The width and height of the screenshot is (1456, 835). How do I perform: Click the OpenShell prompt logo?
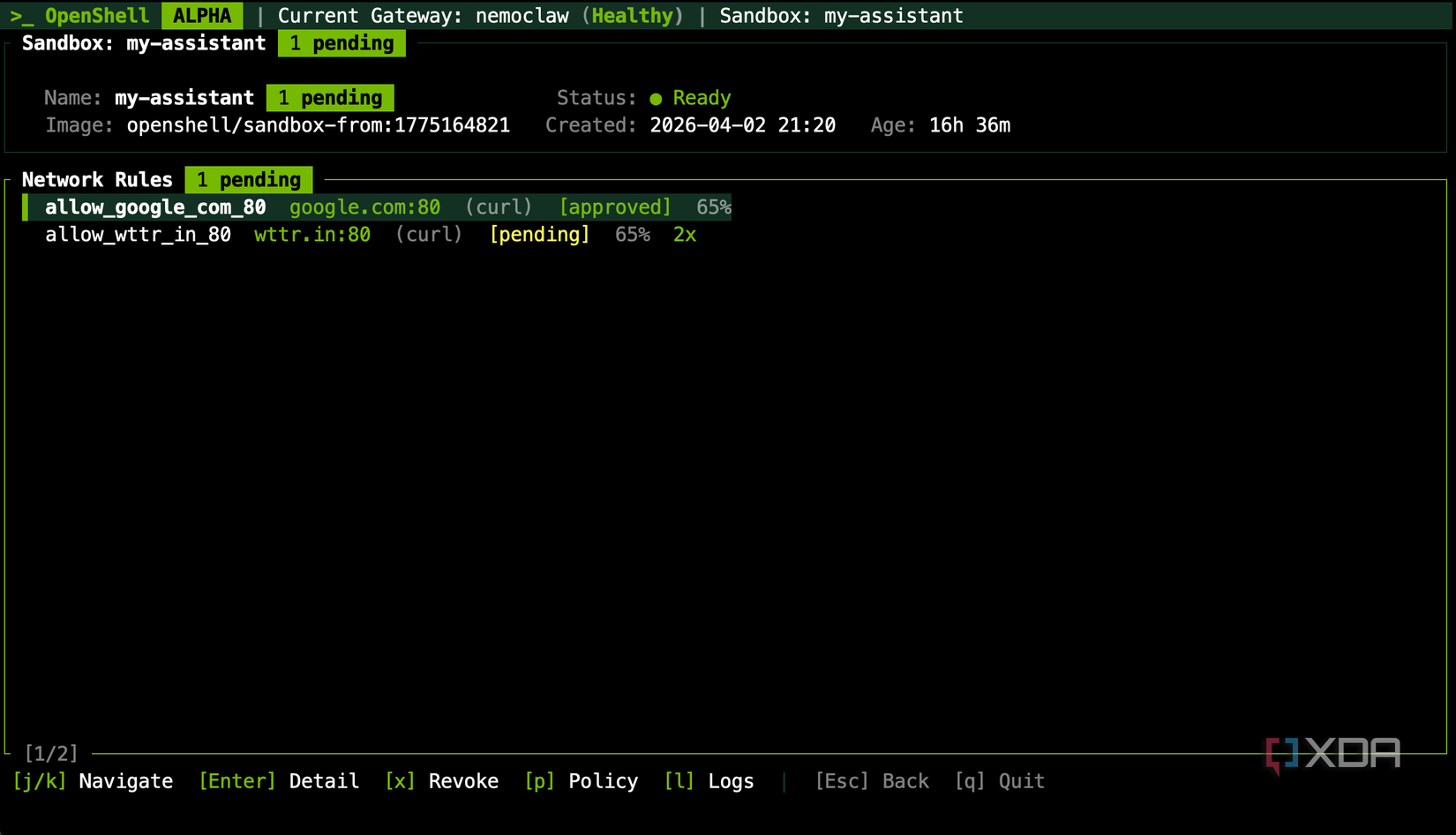[x=79, y=16]
